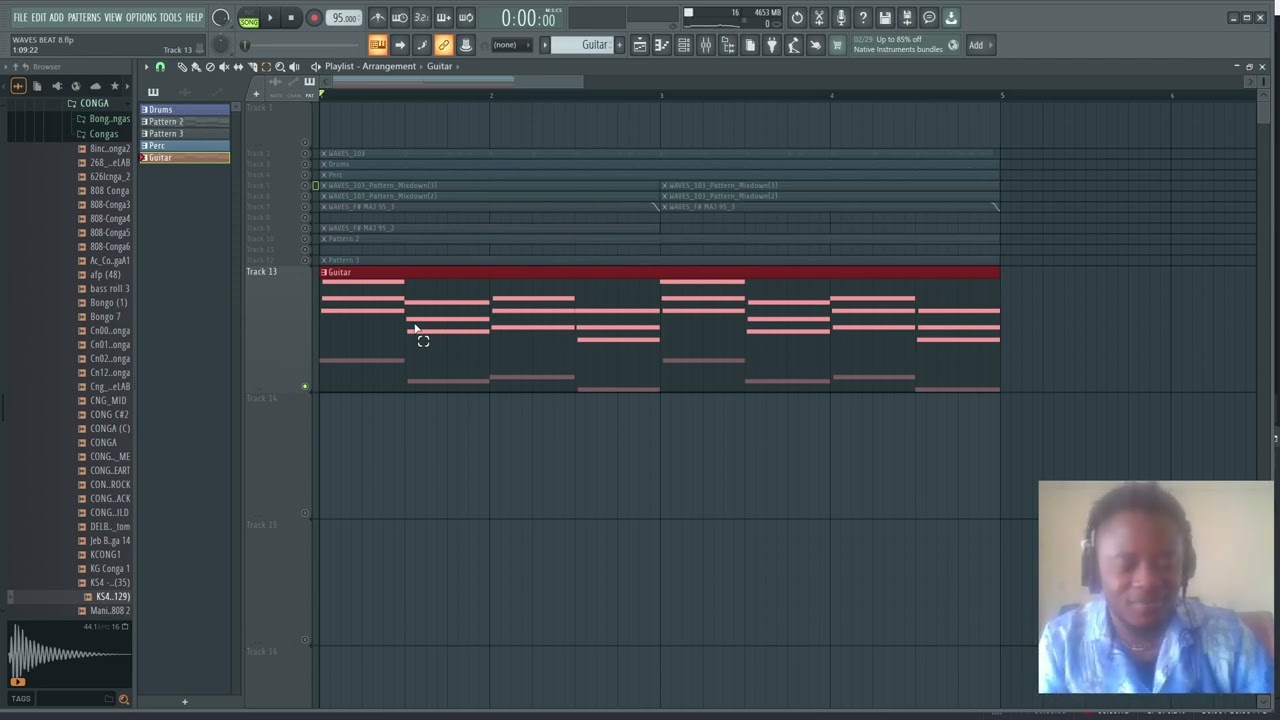Toggle Playlist magnet snap icon
The width and height of the screenshot is (1280, 720).
(x=160, y=67)
